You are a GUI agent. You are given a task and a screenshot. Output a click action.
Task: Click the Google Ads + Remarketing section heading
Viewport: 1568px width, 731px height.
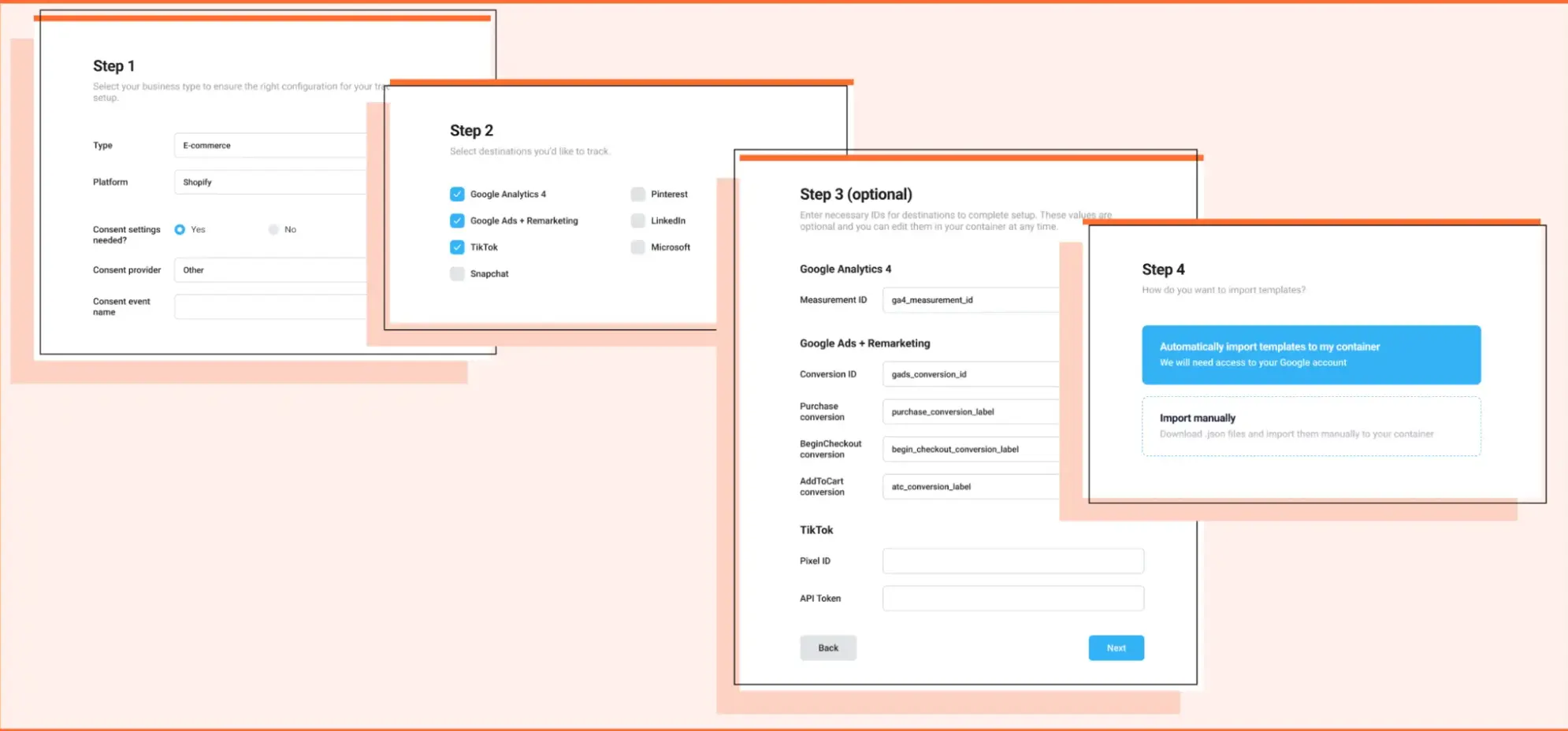[x=865, y=343]
